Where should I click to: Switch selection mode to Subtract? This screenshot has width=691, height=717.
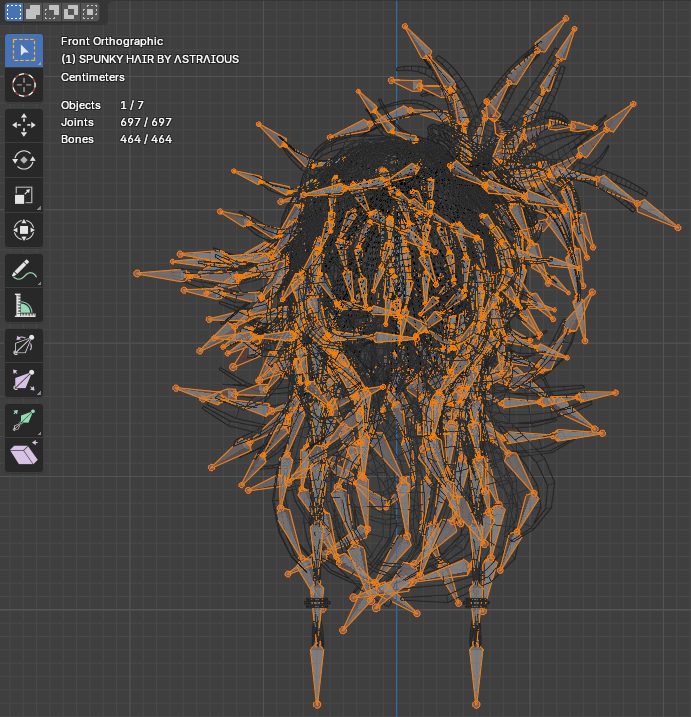(52, 12)
